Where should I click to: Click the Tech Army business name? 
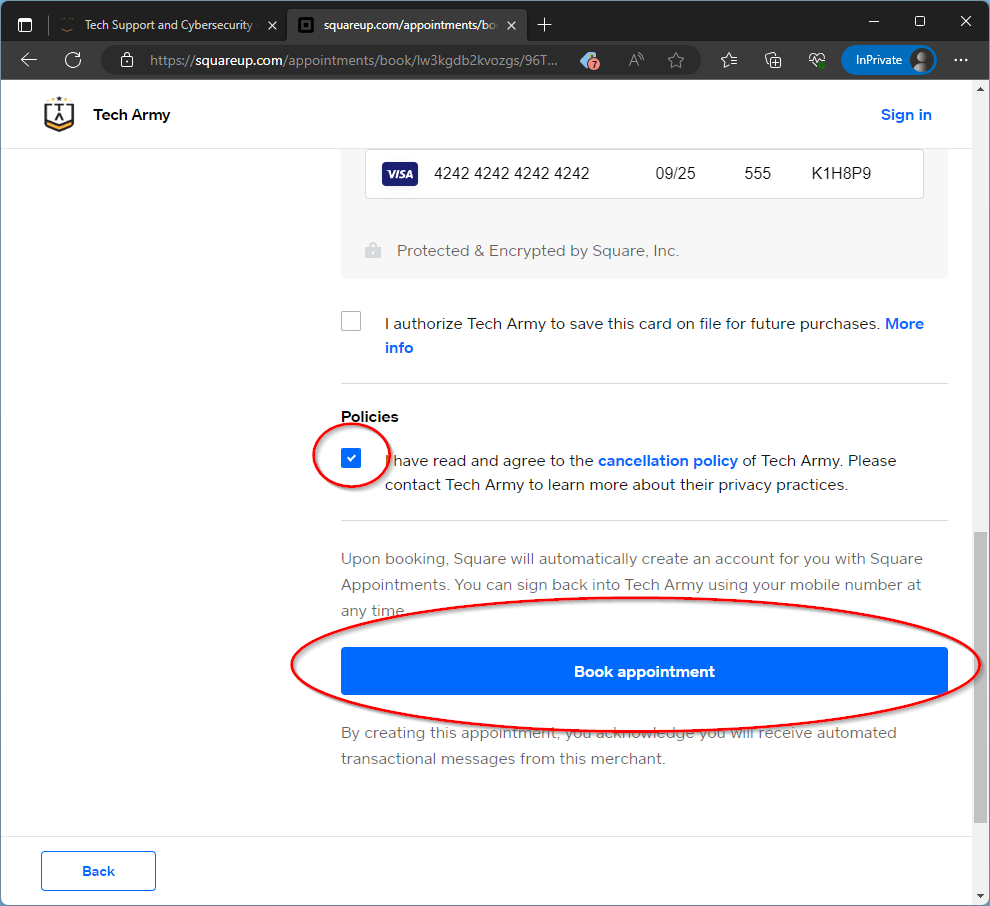pyautogui.click(x=132, y=115)
